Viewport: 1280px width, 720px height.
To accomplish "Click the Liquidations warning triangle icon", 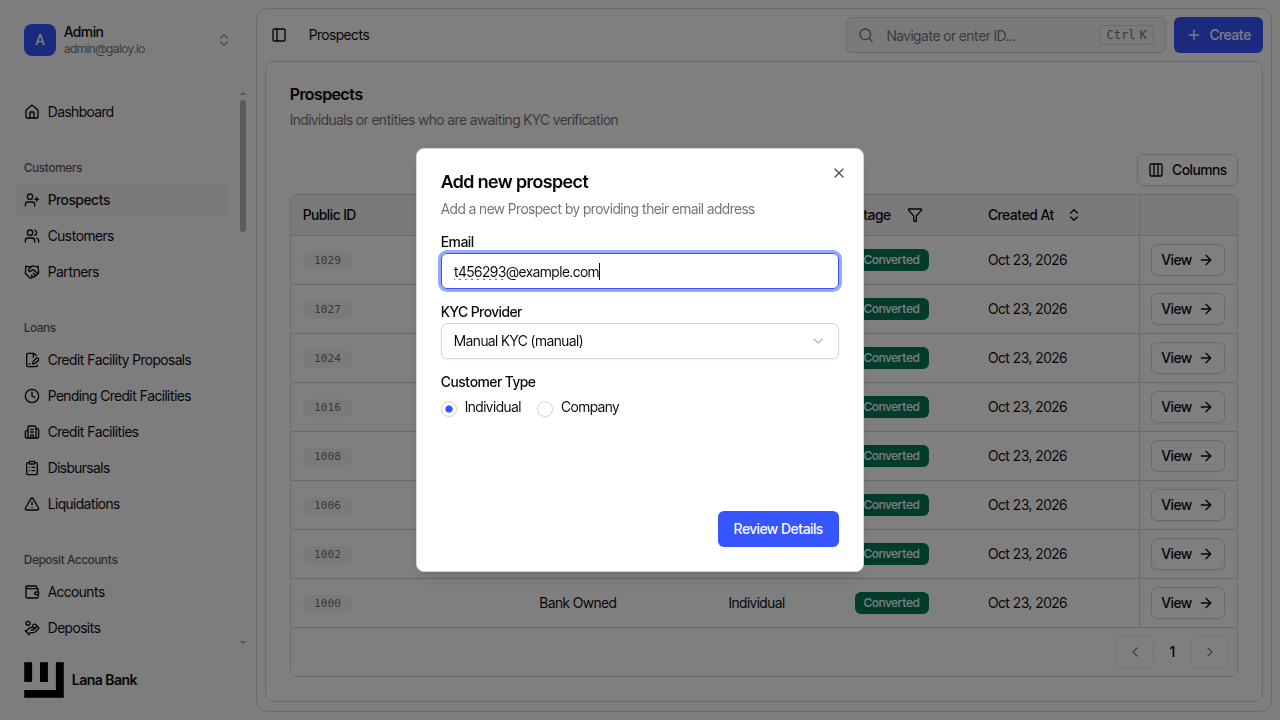I will pyautogui.click(x=32, y=504).
